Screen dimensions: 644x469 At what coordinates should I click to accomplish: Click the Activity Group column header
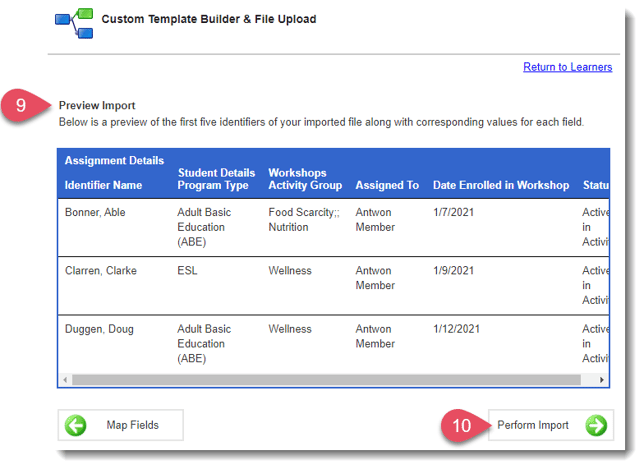coord(305,185)
